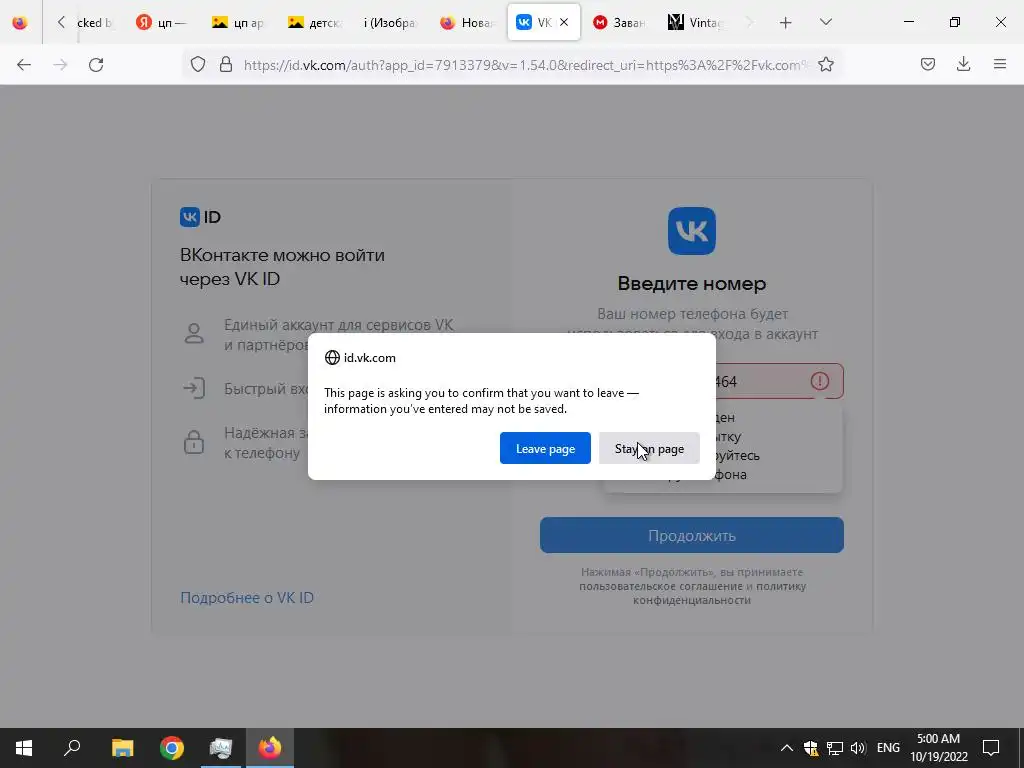Switch to the '(Изобра' tab
Image resolution: width=1024 pixels, height=768 pixels.
click(390, 22)
